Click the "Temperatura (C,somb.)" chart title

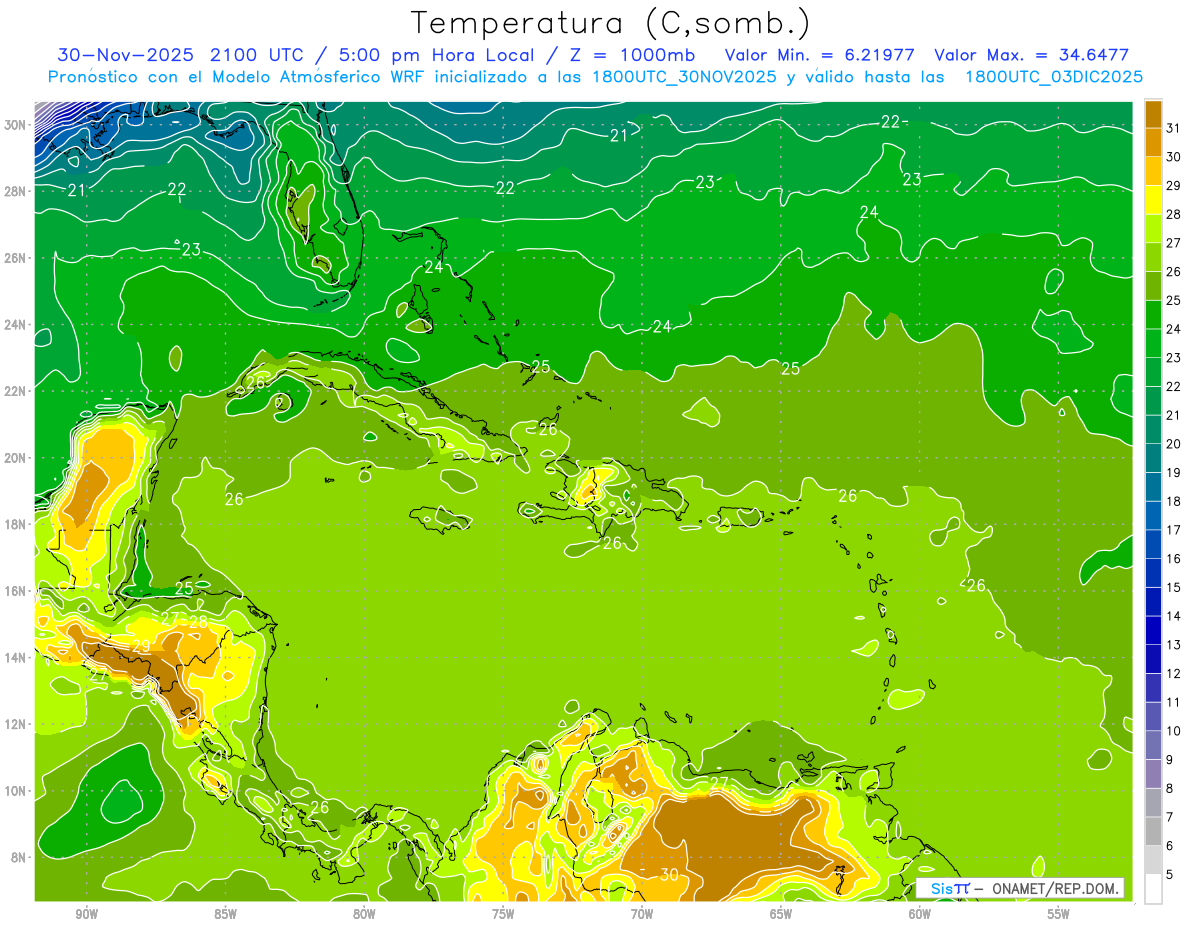click(x=611, y=24)
